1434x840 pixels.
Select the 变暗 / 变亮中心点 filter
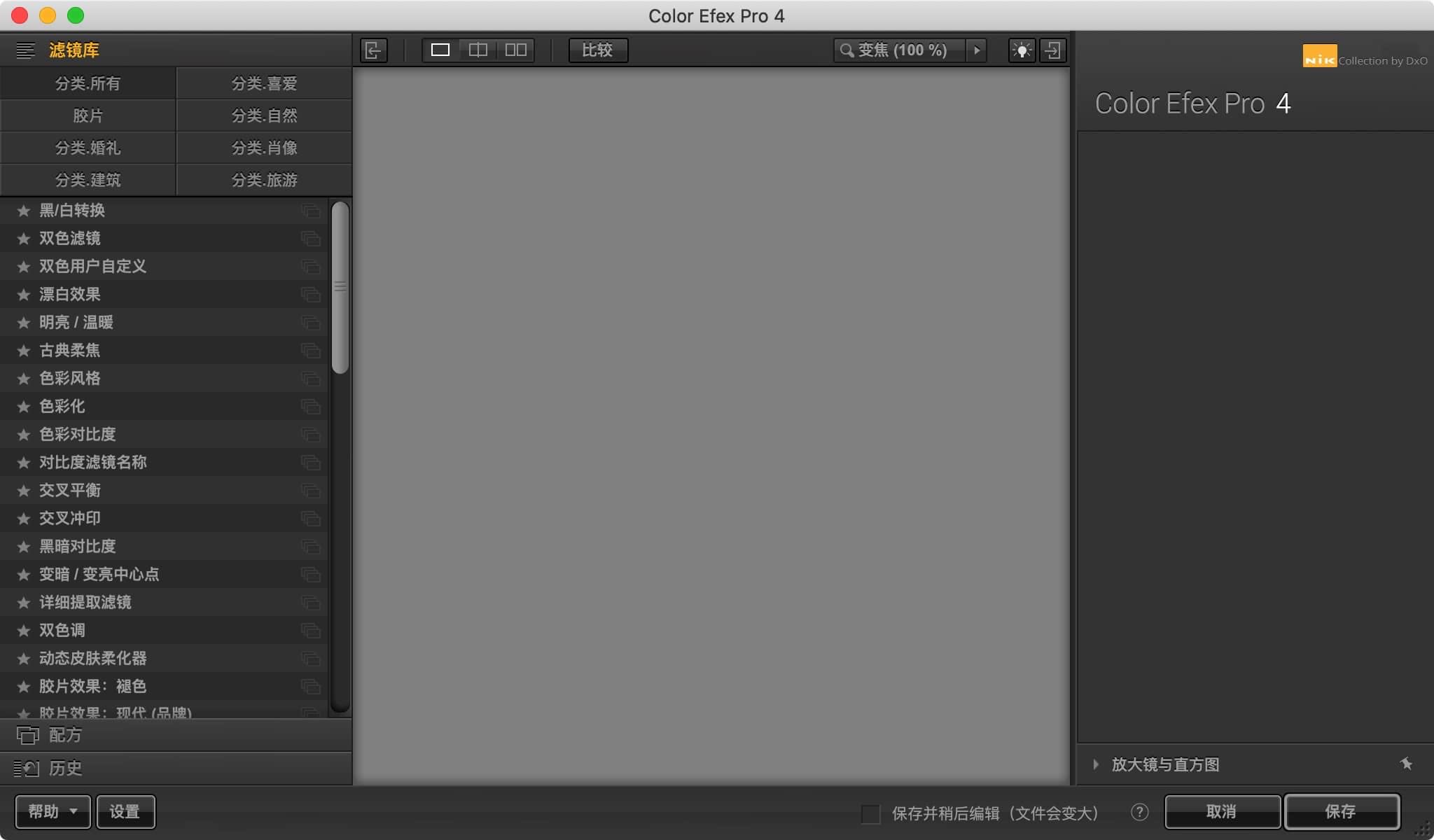tap(164, 574)
